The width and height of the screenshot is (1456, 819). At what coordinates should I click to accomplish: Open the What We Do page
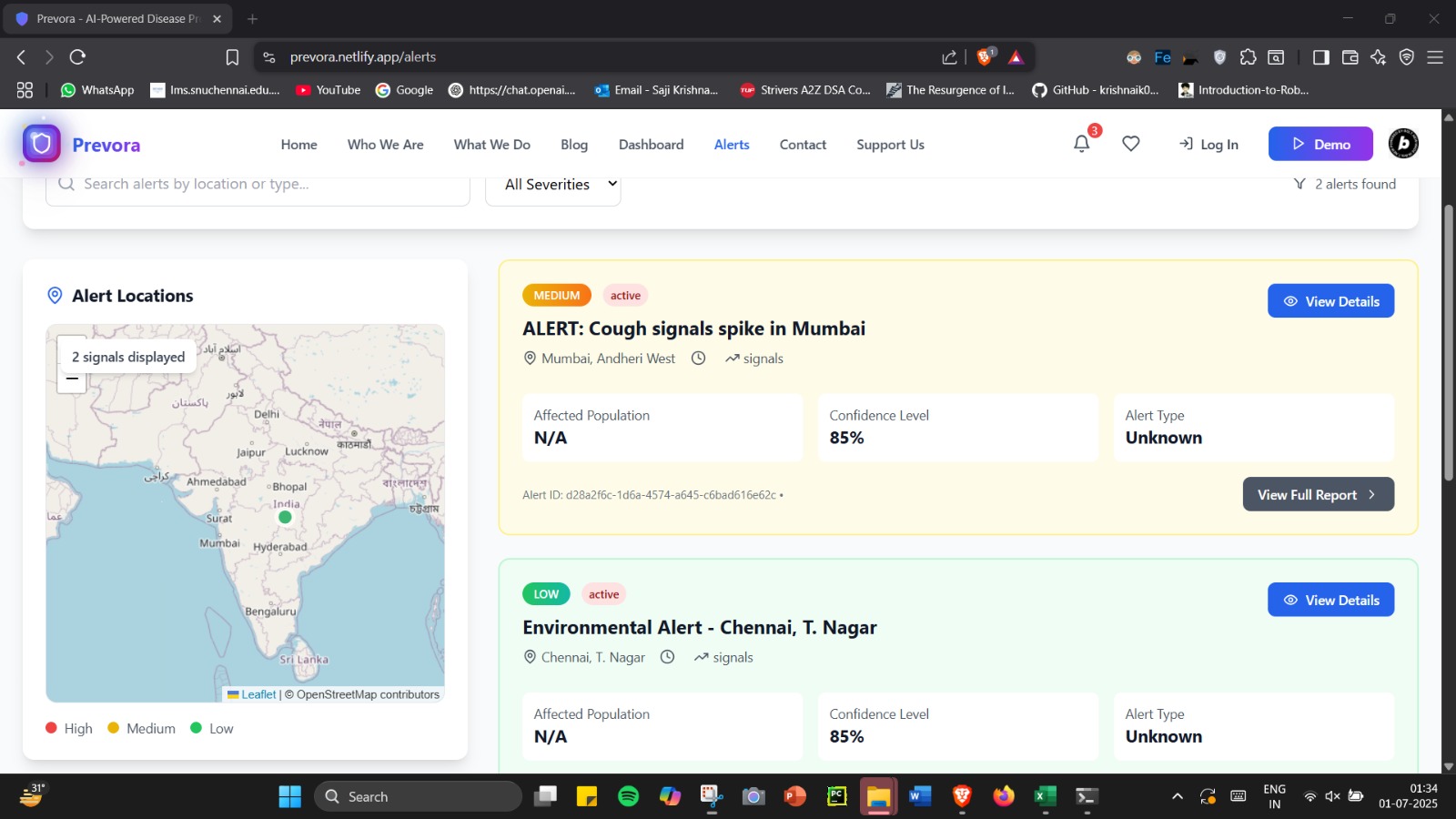492,145
